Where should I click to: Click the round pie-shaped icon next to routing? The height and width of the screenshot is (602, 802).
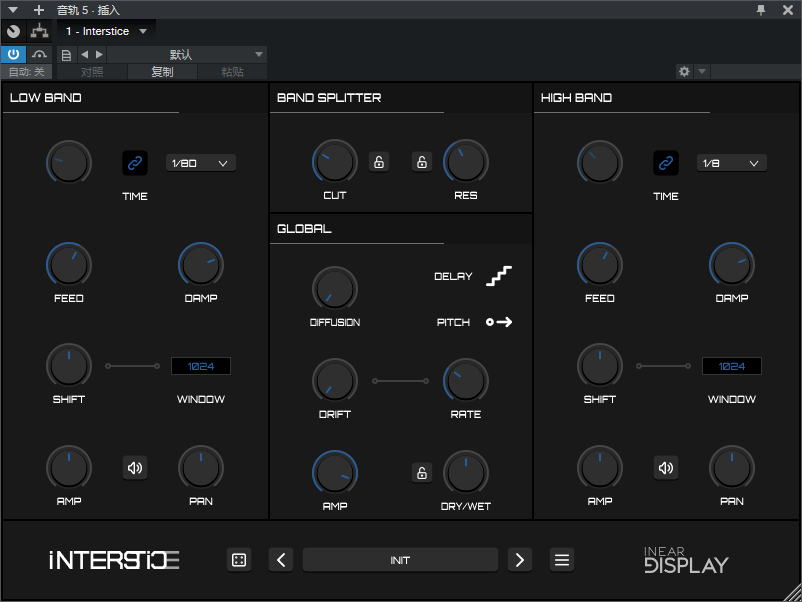click(13, 31)
